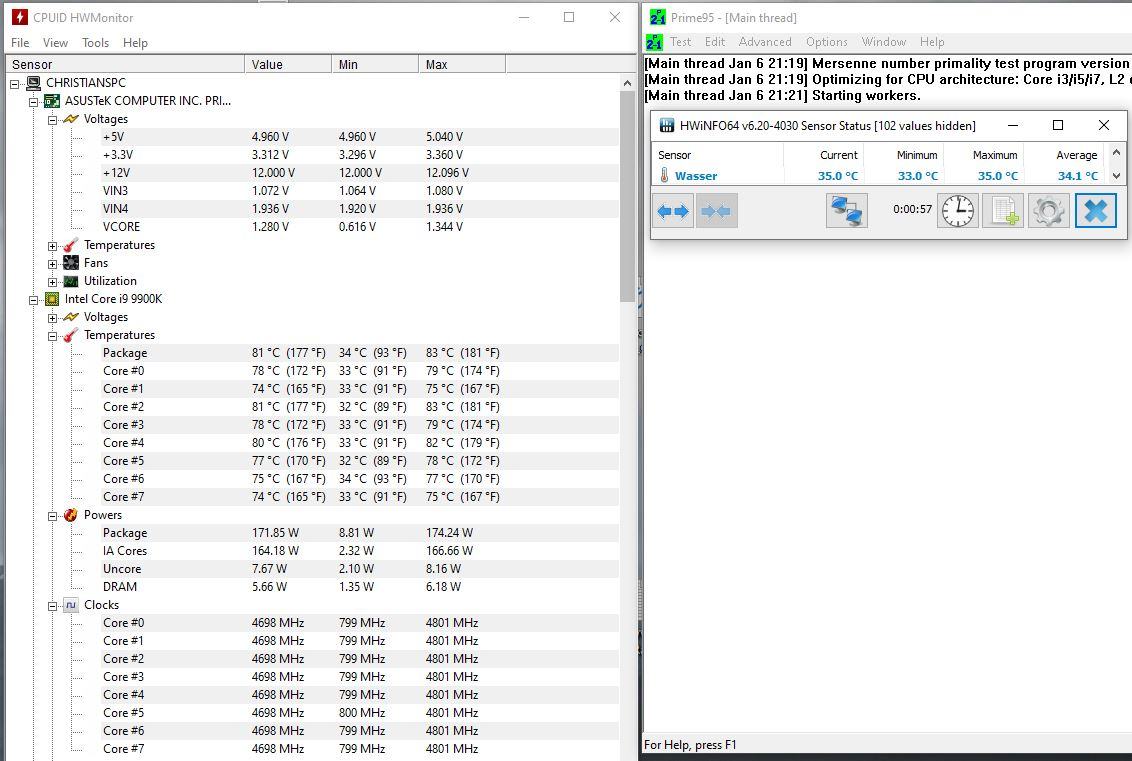Click HWiNFO sensor list scroll down arrow
1132x761 pixels.
click(x=1116, y=175)
